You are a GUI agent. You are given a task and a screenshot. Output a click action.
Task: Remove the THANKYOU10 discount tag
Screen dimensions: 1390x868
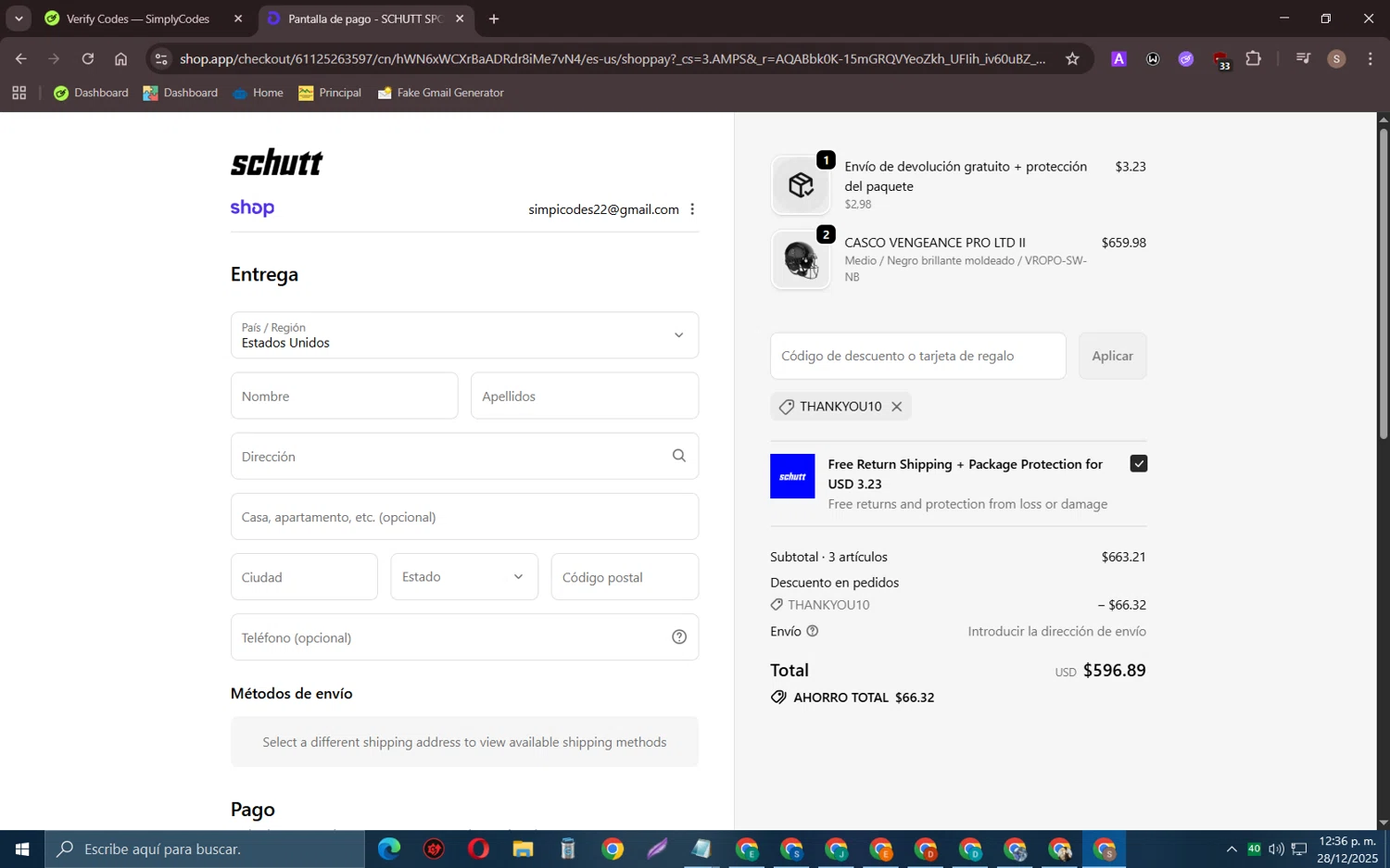[x=896, y=407]
